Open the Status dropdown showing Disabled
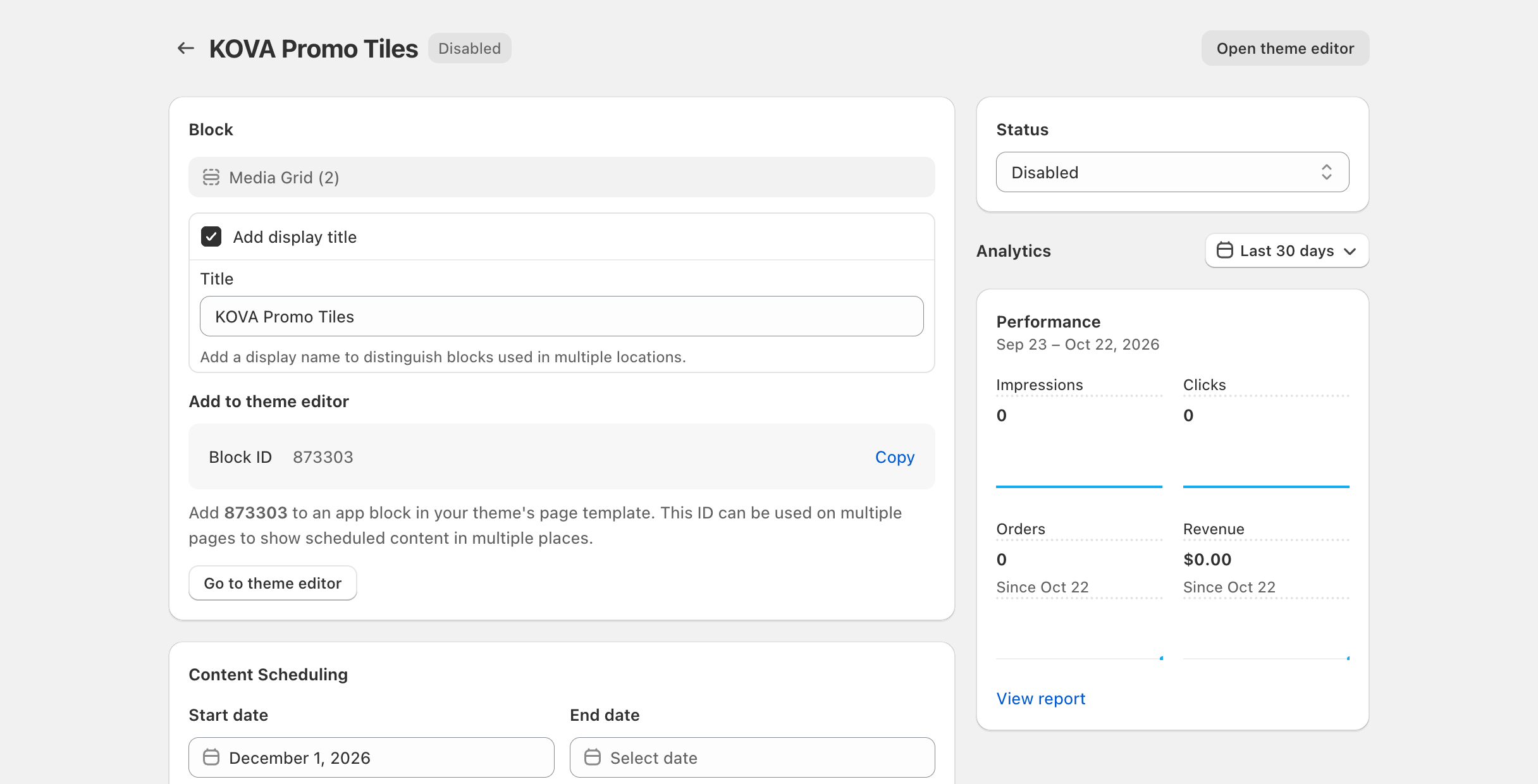Image resolution: width=1538 pixels, height=784 pixels. [x=1172, y=172]
